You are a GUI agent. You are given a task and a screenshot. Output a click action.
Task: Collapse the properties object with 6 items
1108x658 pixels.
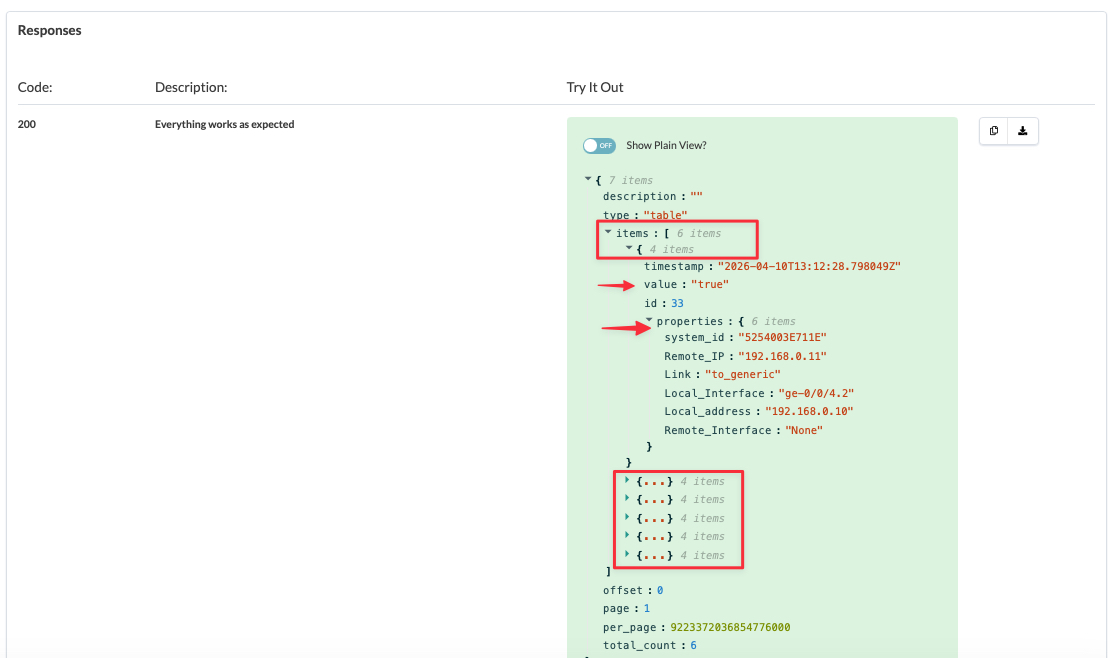[x=649, y=320]
